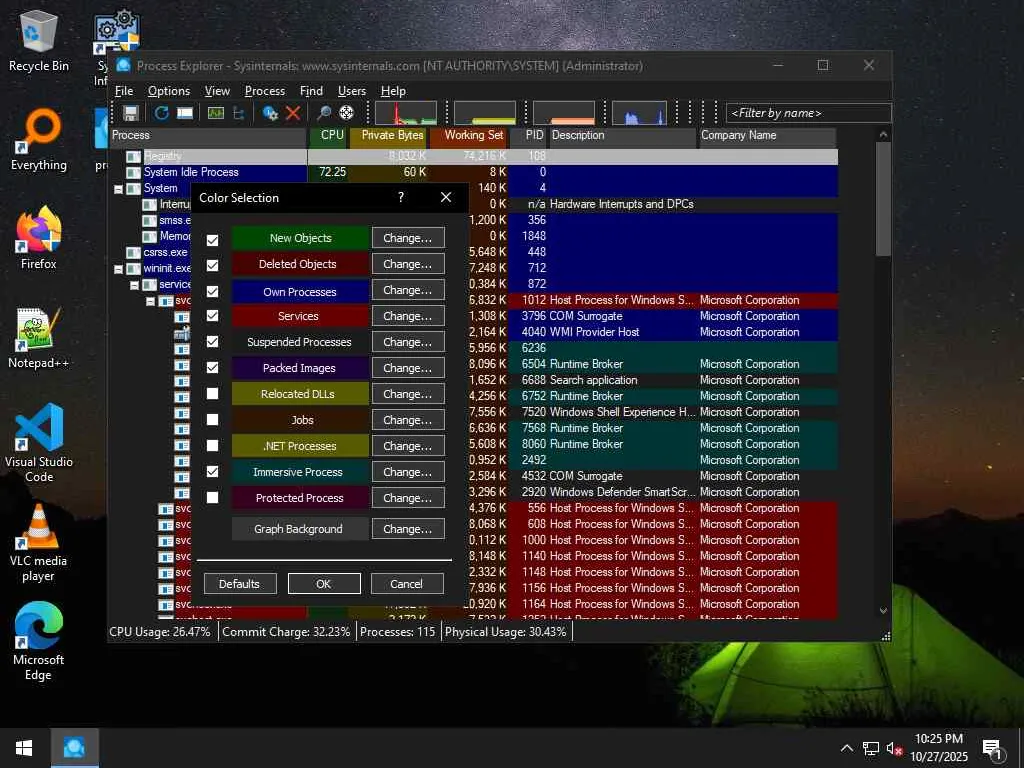Uncheck the Own Processes checkbox
This screenshot has height=768, width=1024.
212,291
